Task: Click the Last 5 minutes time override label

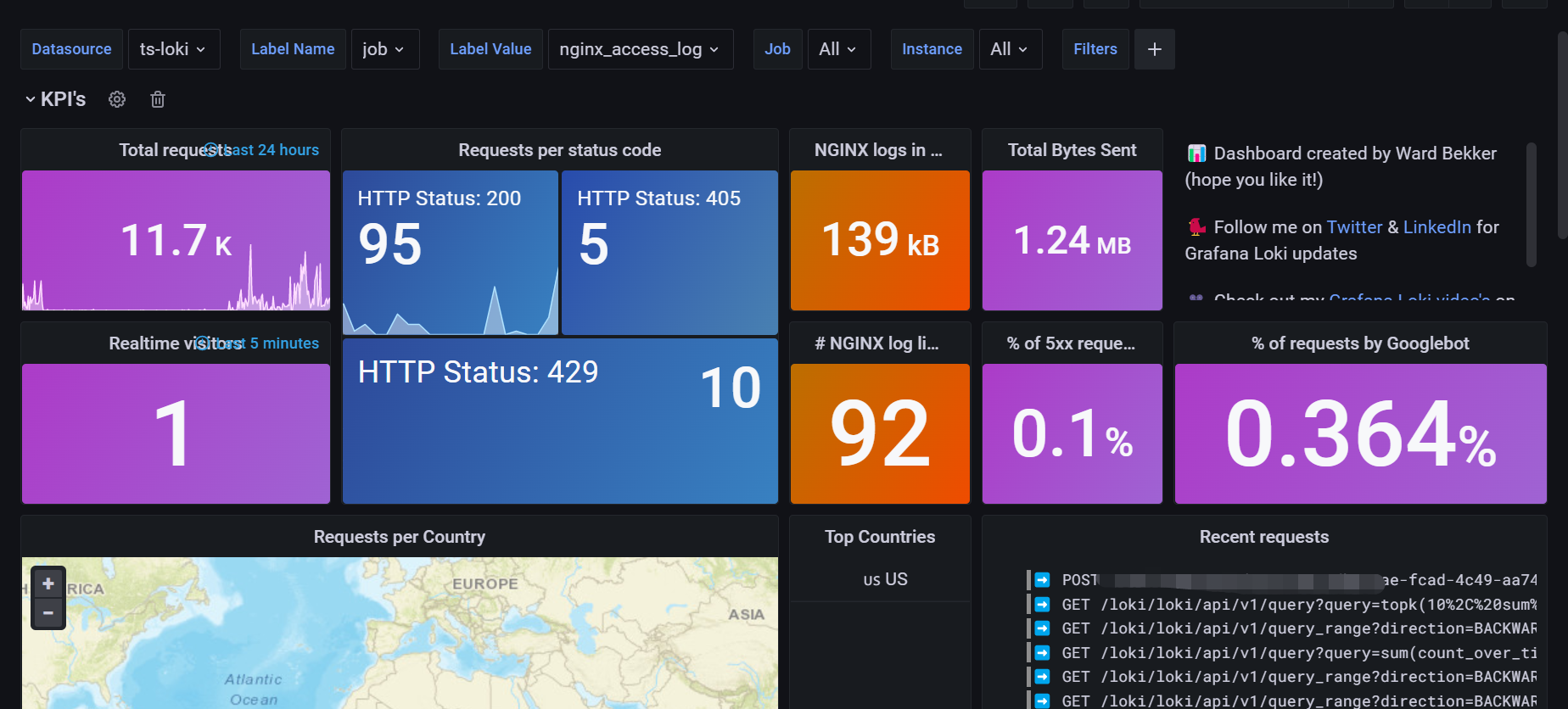Action: tap(259, 343)
